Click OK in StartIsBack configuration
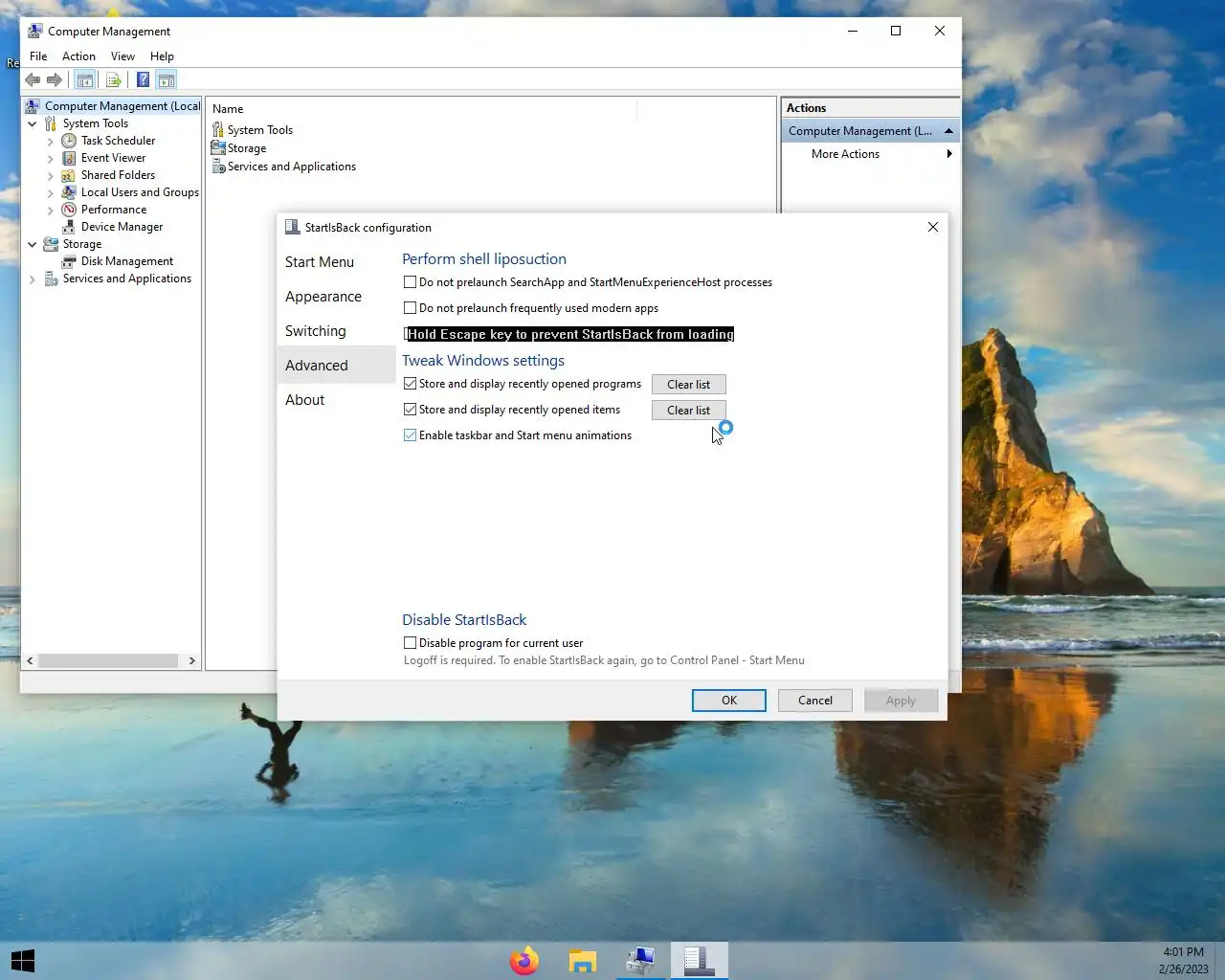 click(729, 701)
